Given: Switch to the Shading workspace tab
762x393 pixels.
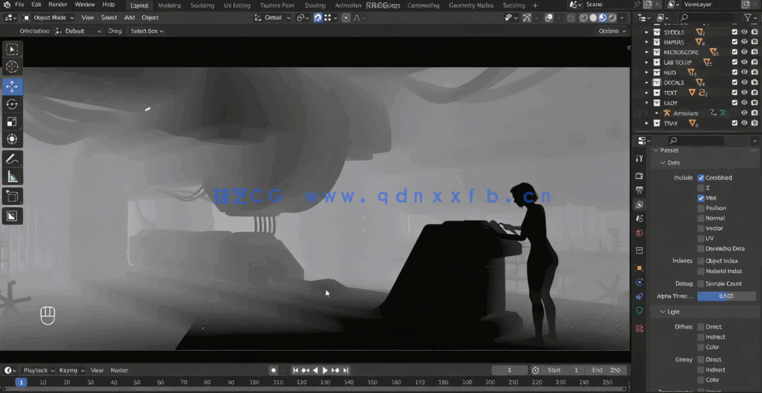Looking at the screenshot, I should point(315,6).
